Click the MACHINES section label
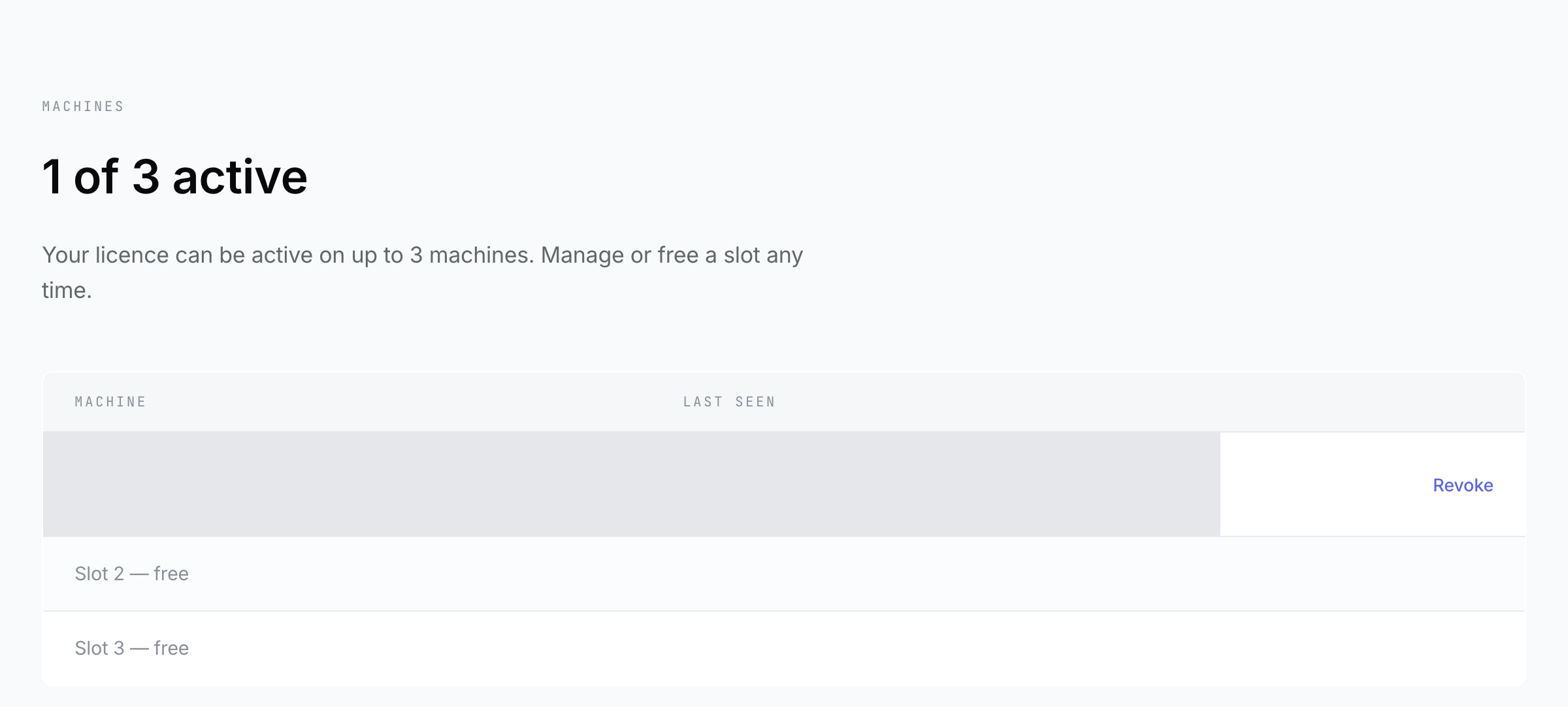Viewport: 1568px width, 707px height. [x=83, y=107]
